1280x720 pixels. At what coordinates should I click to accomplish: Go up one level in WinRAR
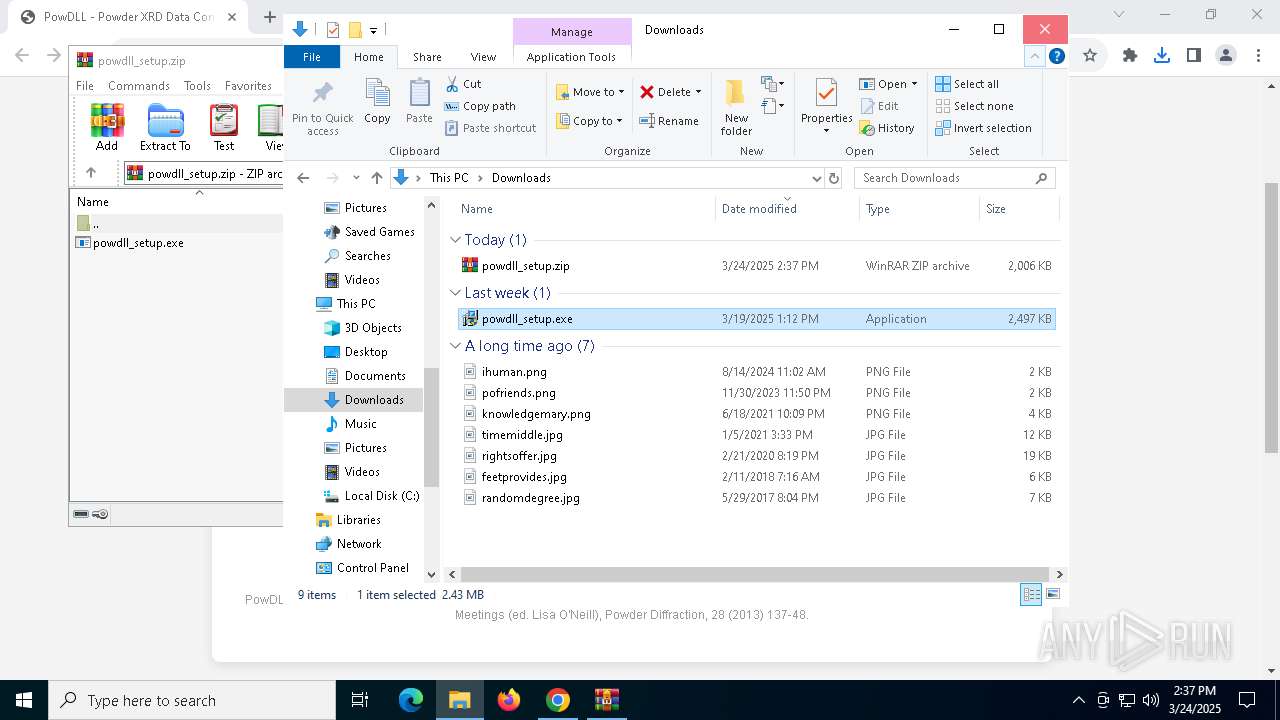tap(91, 173)
